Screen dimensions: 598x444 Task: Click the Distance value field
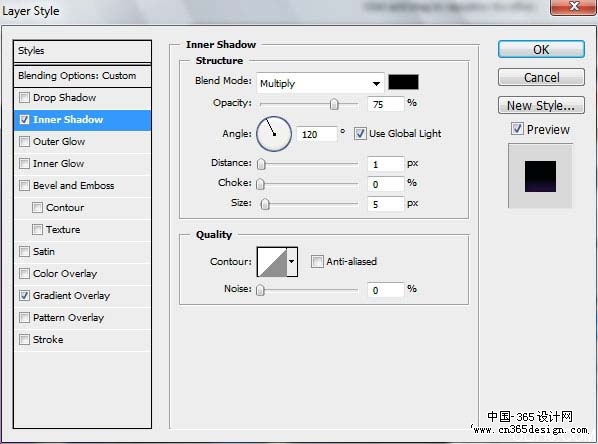click(385, 164)
